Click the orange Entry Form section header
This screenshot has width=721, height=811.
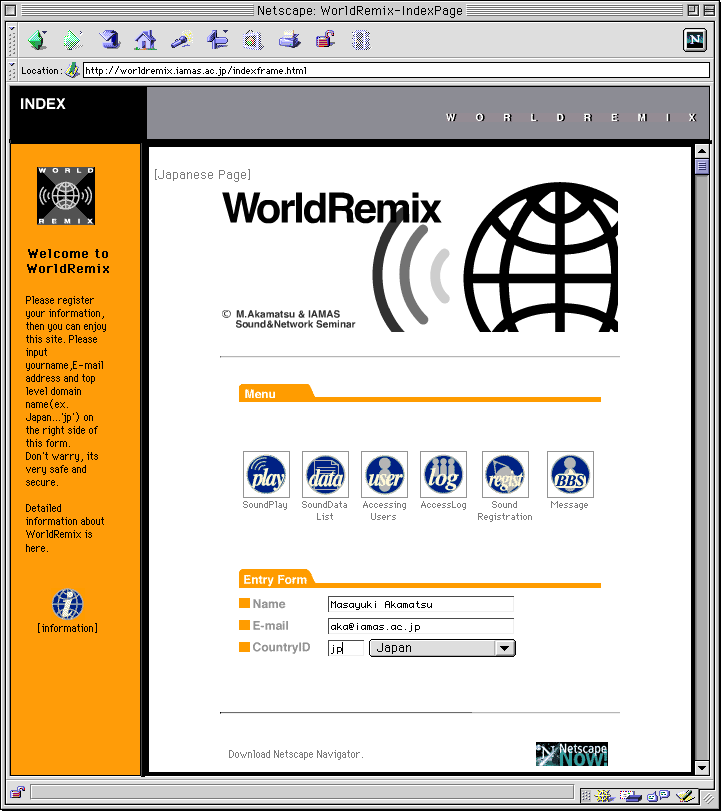point(419,579)
